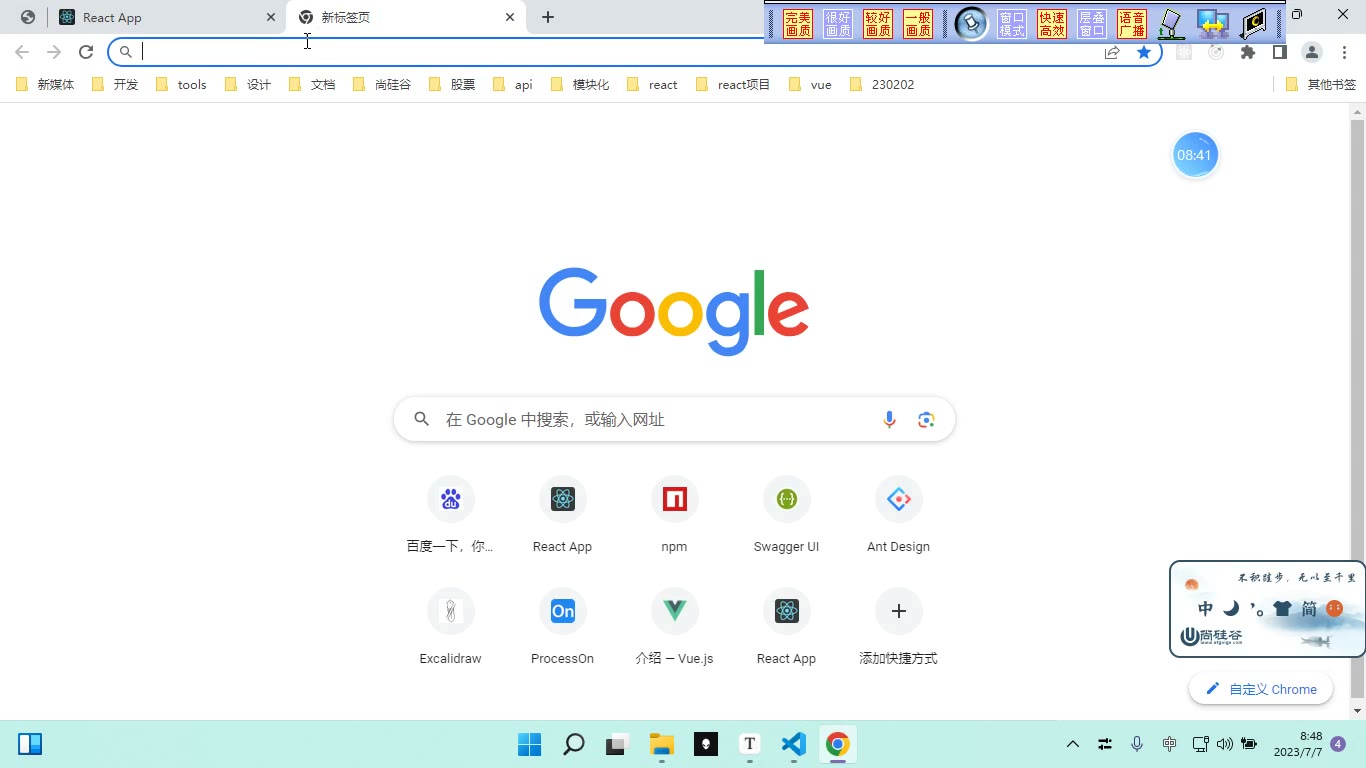Select 一般画质 quality in recording toolbar
Screen dimensions: 1366x768
pyautogui.click(x=918, y=24)
